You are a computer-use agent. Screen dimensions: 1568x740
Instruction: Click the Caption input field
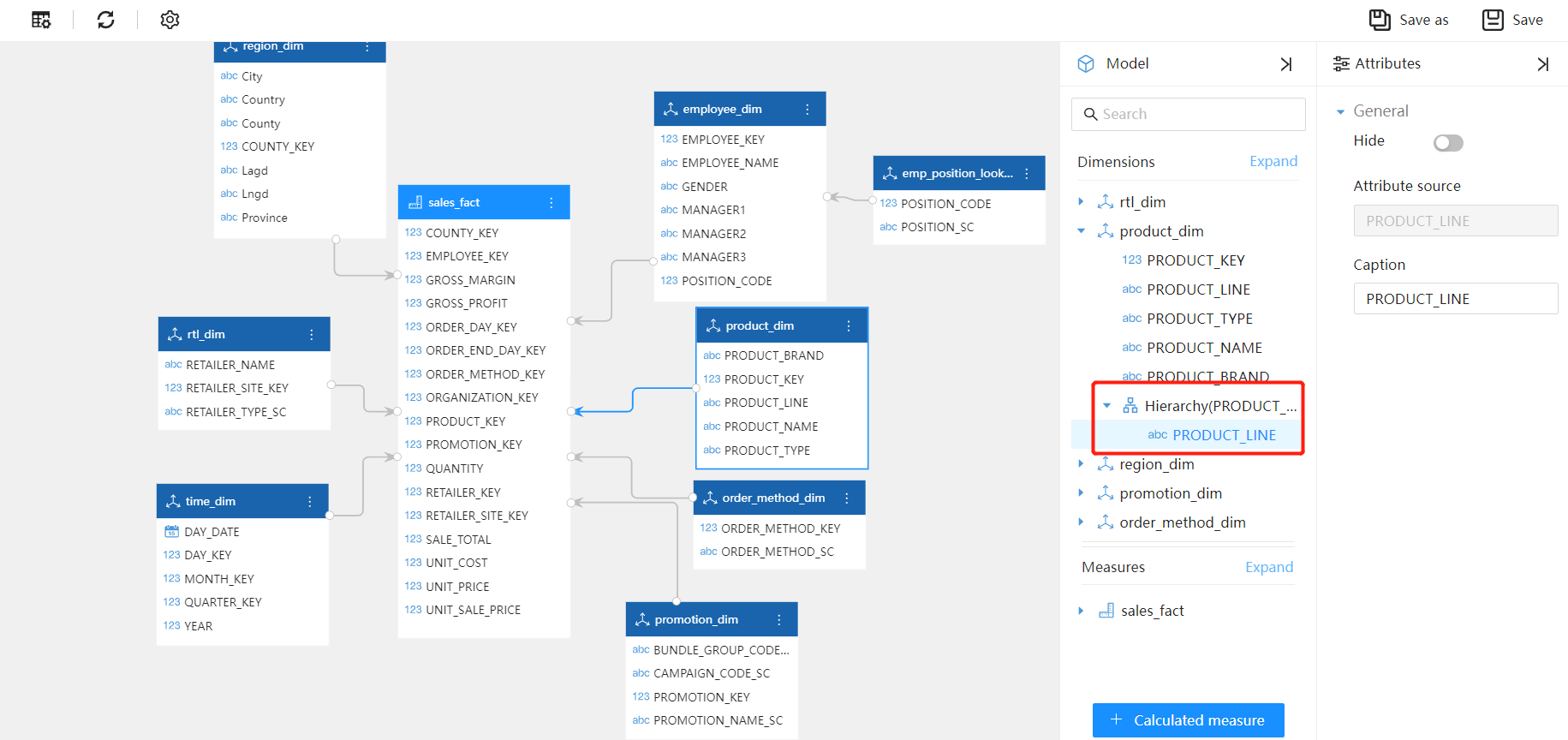coord(1456,299)
